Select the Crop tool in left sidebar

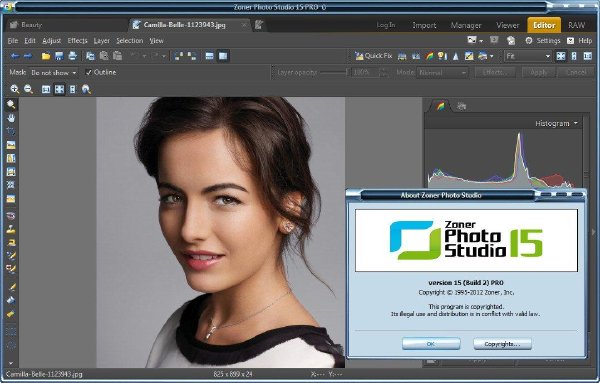[x=11, y=131]
